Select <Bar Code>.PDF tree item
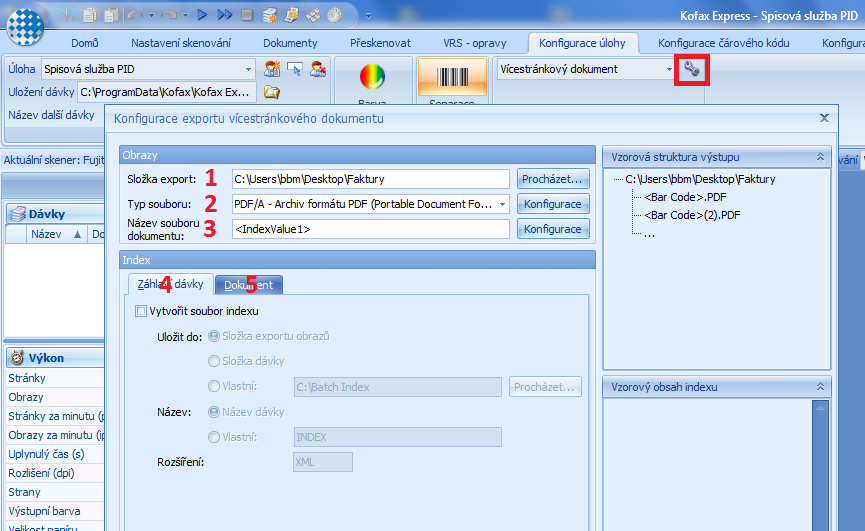The width and height of the screenshot is (865, 531). [x=685, y=197]
